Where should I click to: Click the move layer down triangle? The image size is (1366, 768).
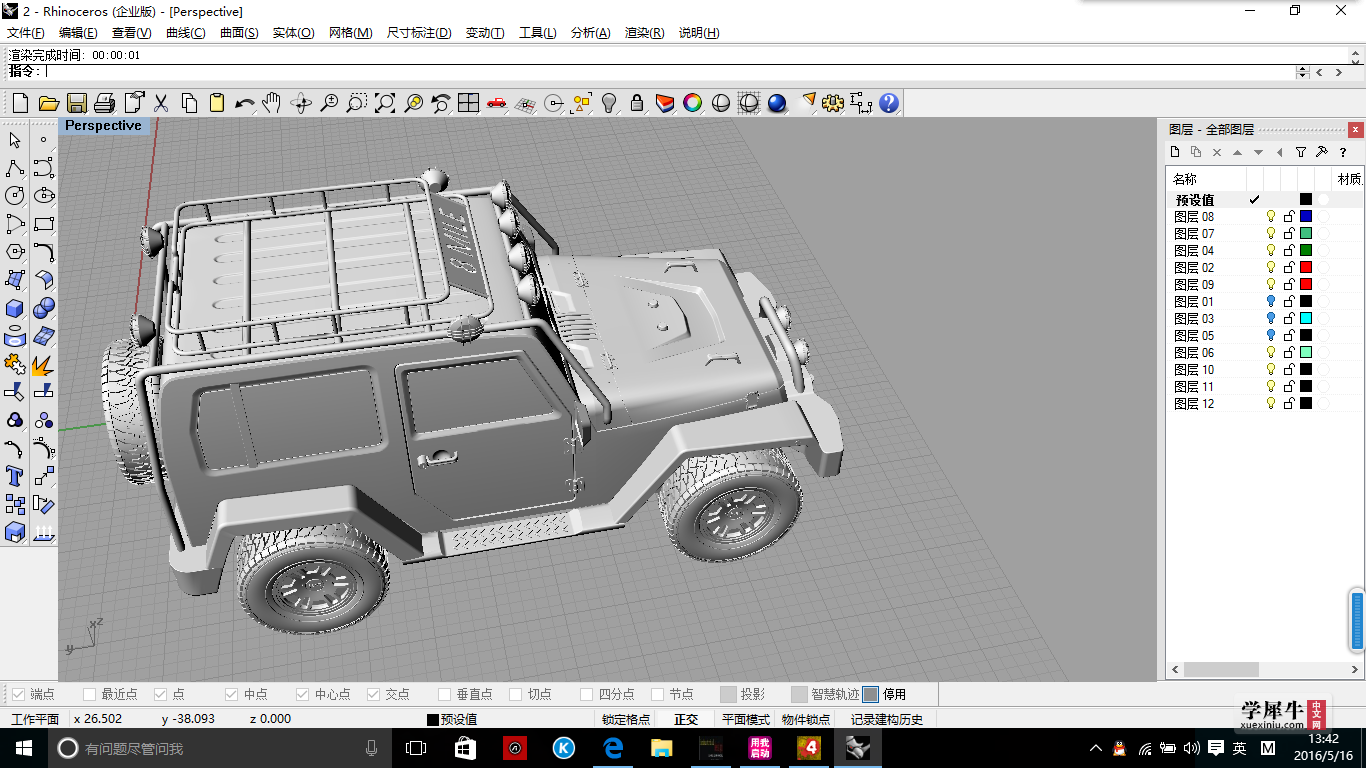[1258, 153]
